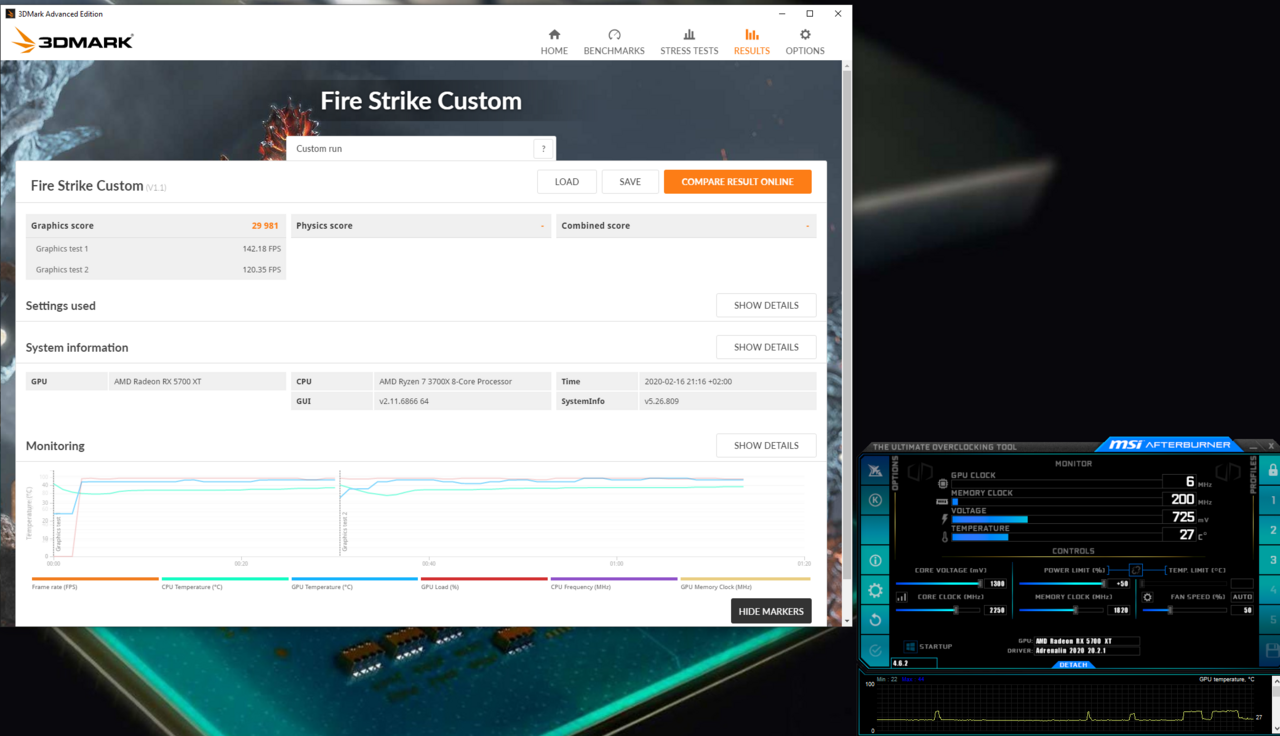Toggle GPU Memory Clock legend entry
This screenshot has width=1280, height=736.
(745, 583)
